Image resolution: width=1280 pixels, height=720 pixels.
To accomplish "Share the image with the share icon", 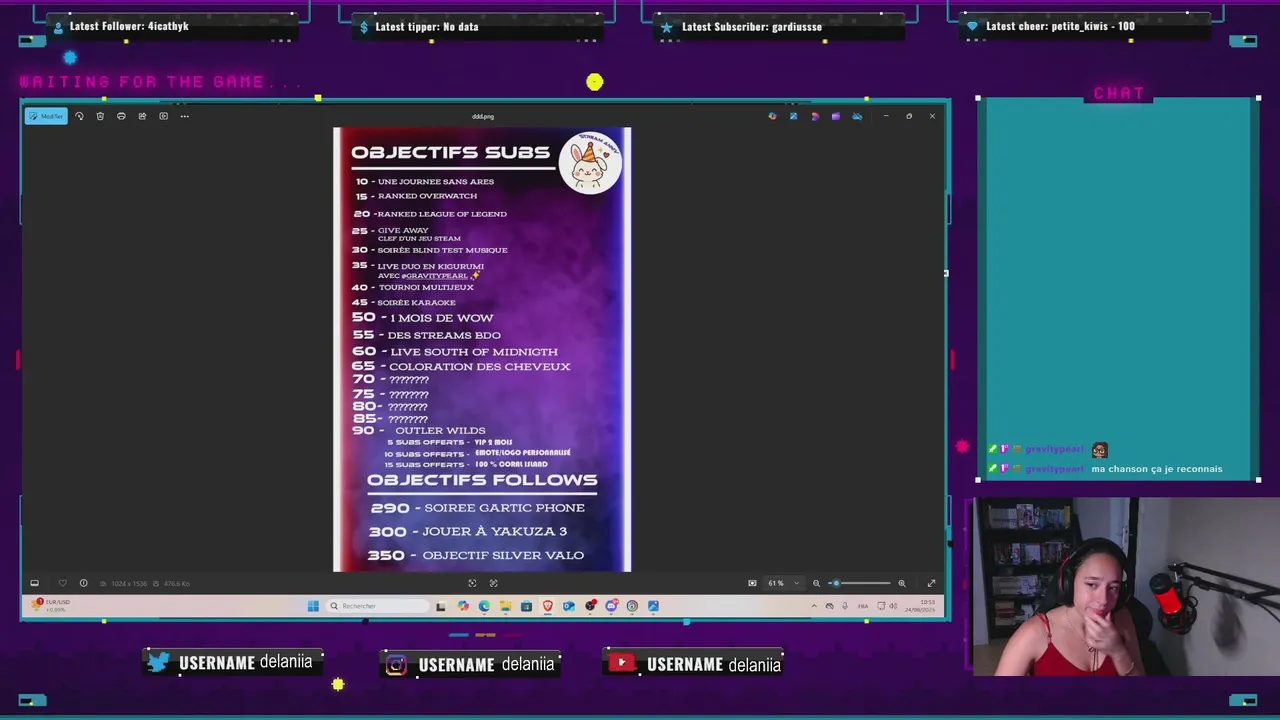I will pos(142,116).
